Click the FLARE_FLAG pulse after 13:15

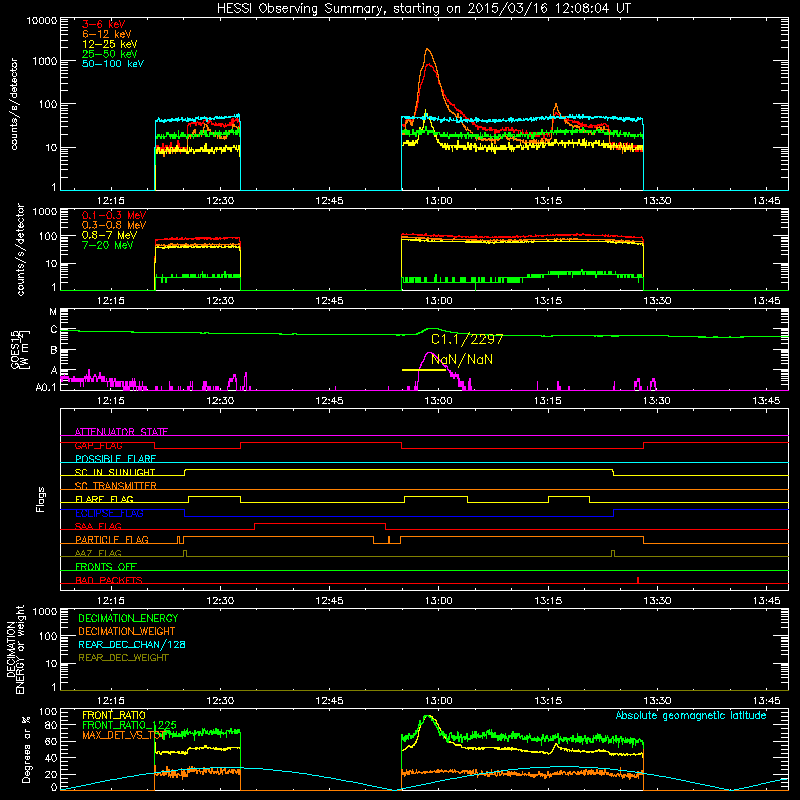point(569,496)
